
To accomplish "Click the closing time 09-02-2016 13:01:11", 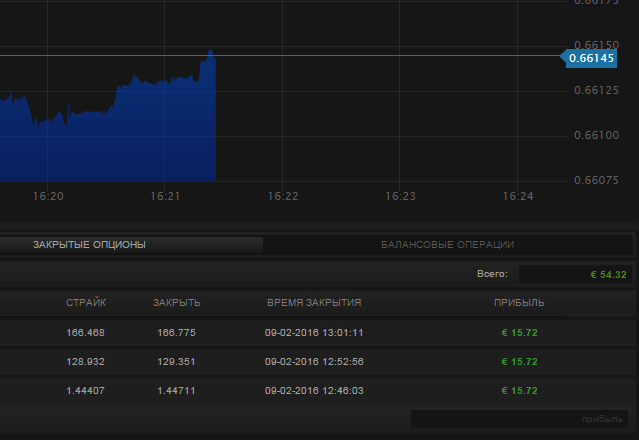I will [x=314, y=332].
